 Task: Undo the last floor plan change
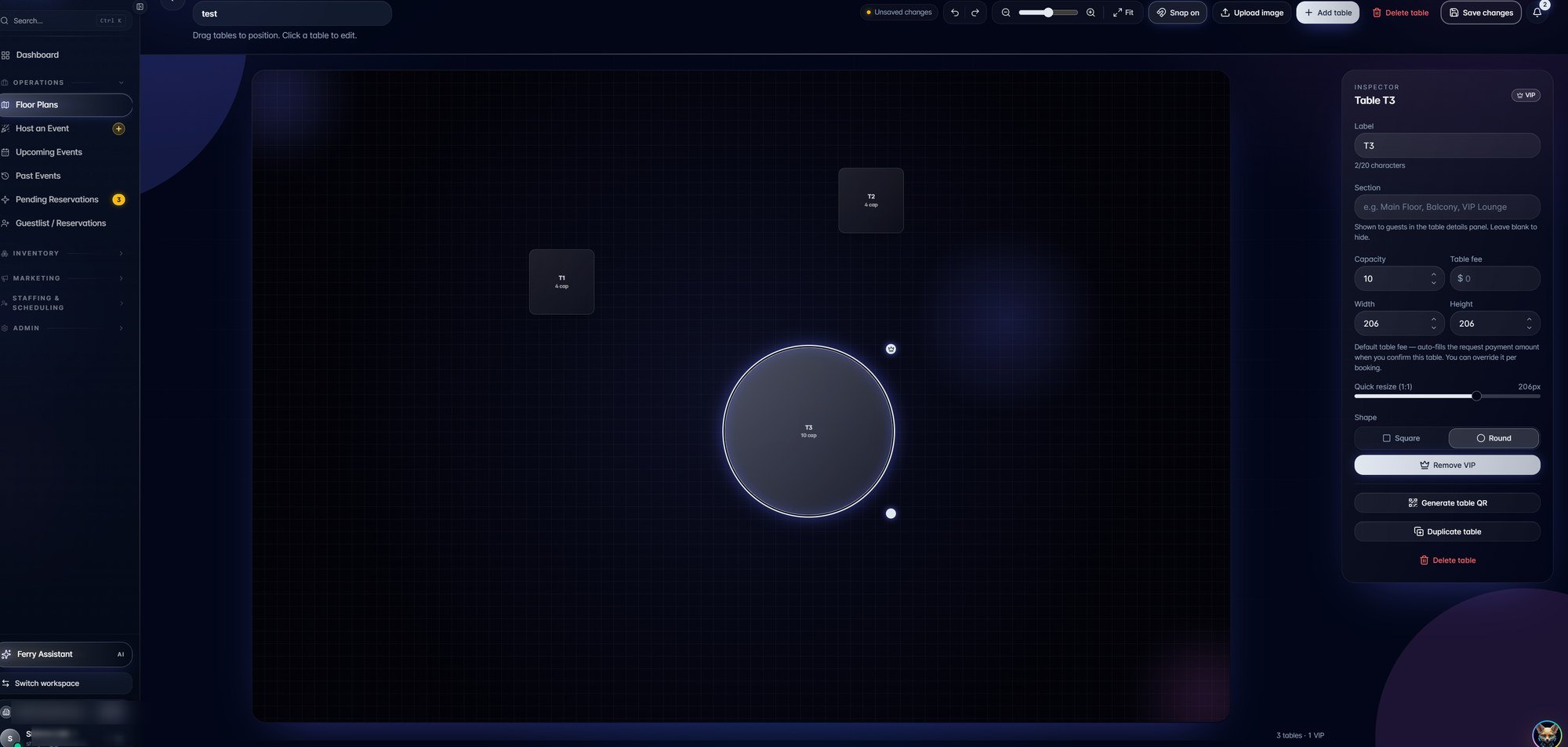(955, 13)
